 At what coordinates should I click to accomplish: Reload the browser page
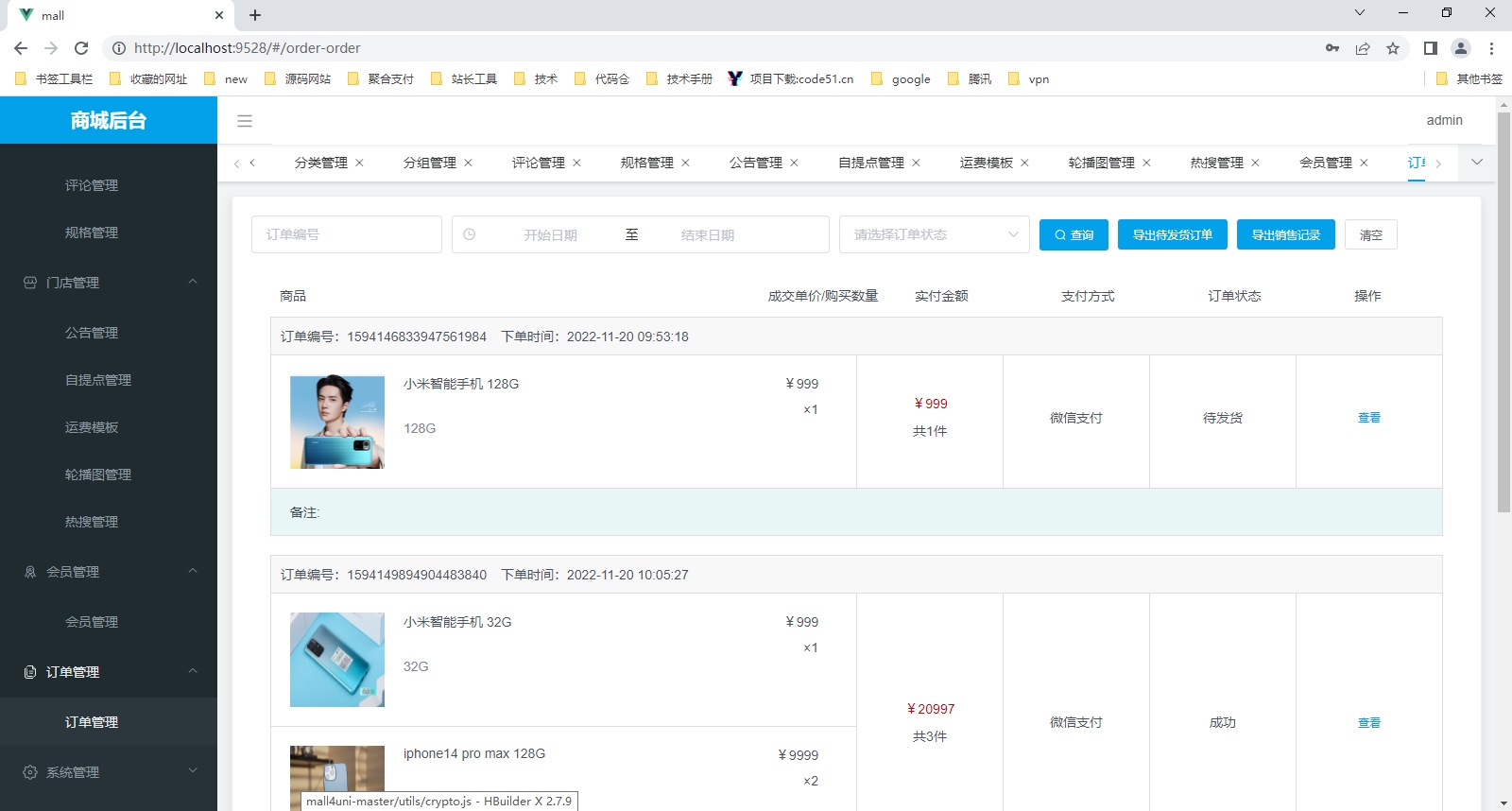click(x=81, y=48)
